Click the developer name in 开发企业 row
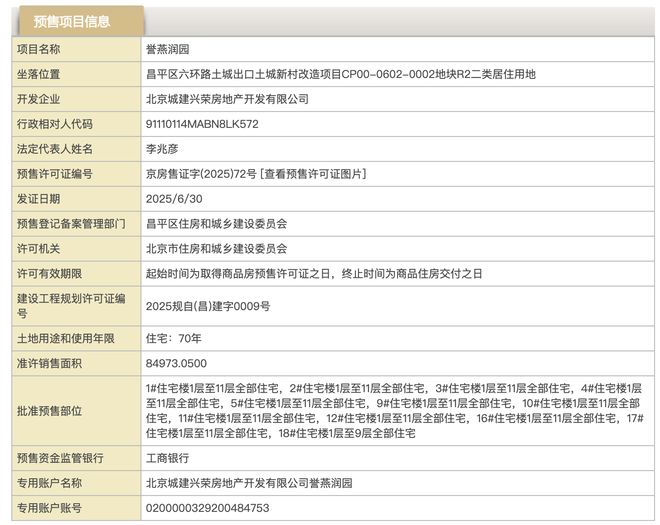660x525 pixels. [x=227, y=99]
